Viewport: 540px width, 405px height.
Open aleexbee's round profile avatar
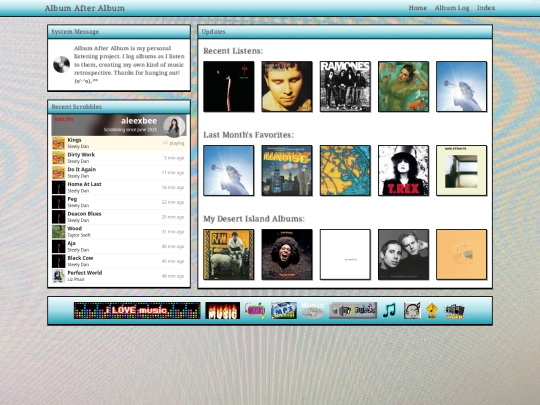click(174, 126)
